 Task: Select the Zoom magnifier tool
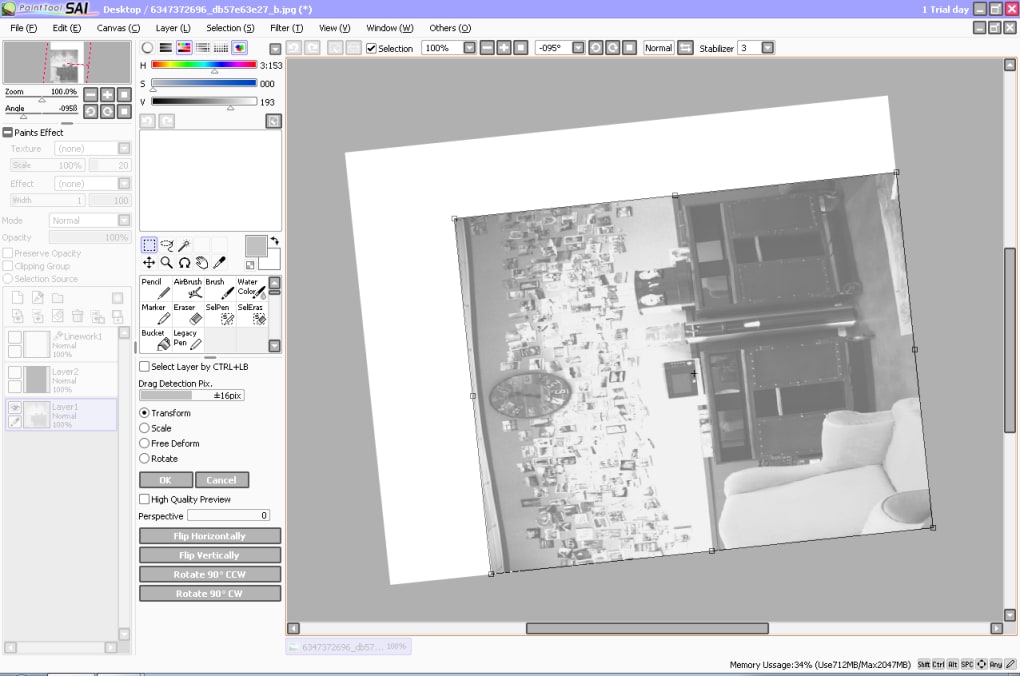[166, 263]
